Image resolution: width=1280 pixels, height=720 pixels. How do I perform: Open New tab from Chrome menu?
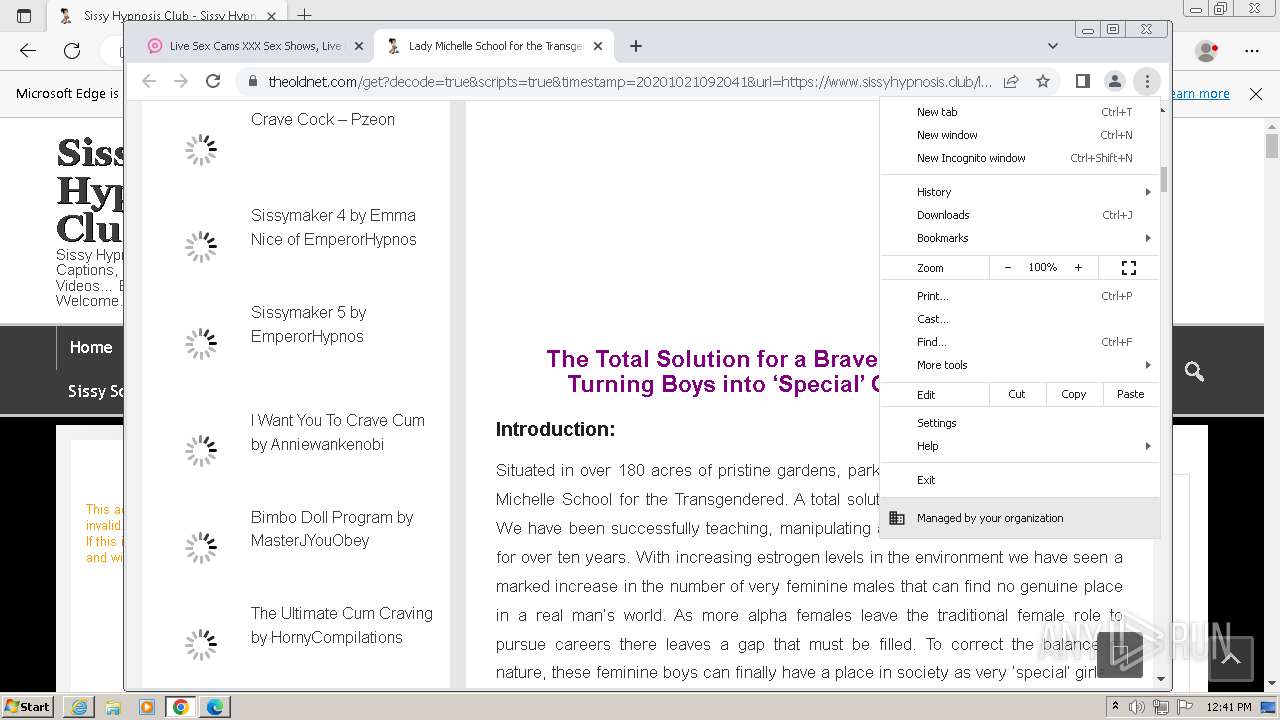click(1020, 112)
